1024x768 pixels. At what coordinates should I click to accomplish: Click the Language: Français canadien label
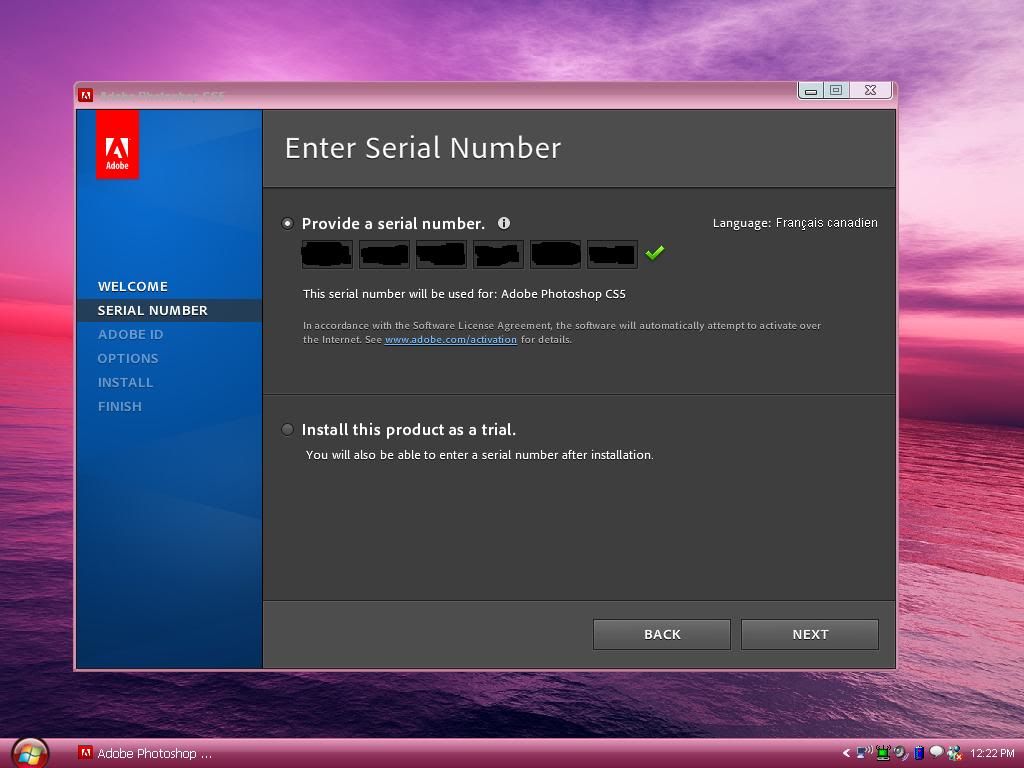pyautogui.click(x=795, y=223)
